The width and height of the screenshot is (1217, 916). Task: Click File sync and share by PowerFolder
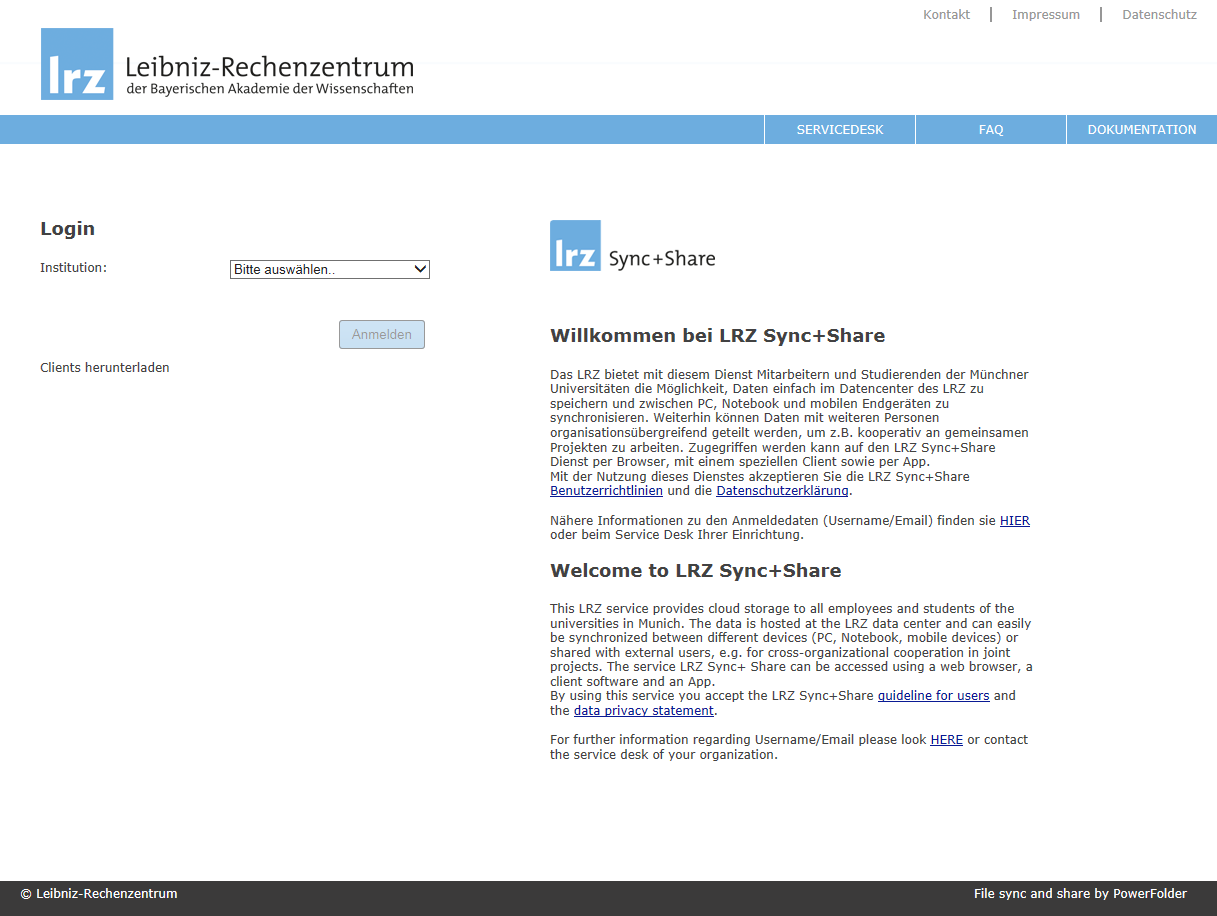coord(1080,894)
